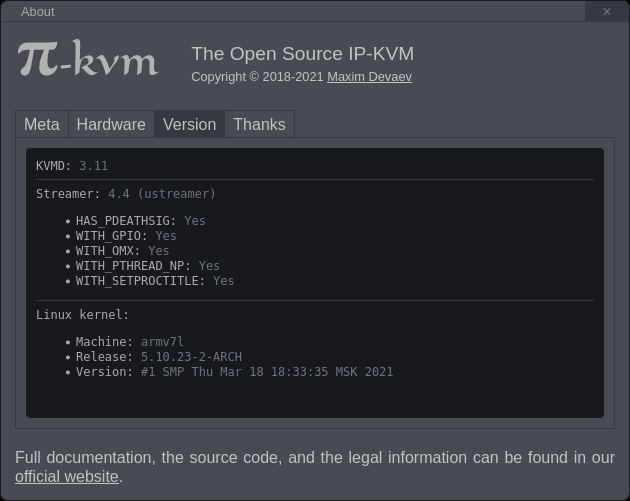Image resolution: width=630 pixels, height=501 pixels.
Task: Click the π-kvm logo
Action: pos(88,58)
